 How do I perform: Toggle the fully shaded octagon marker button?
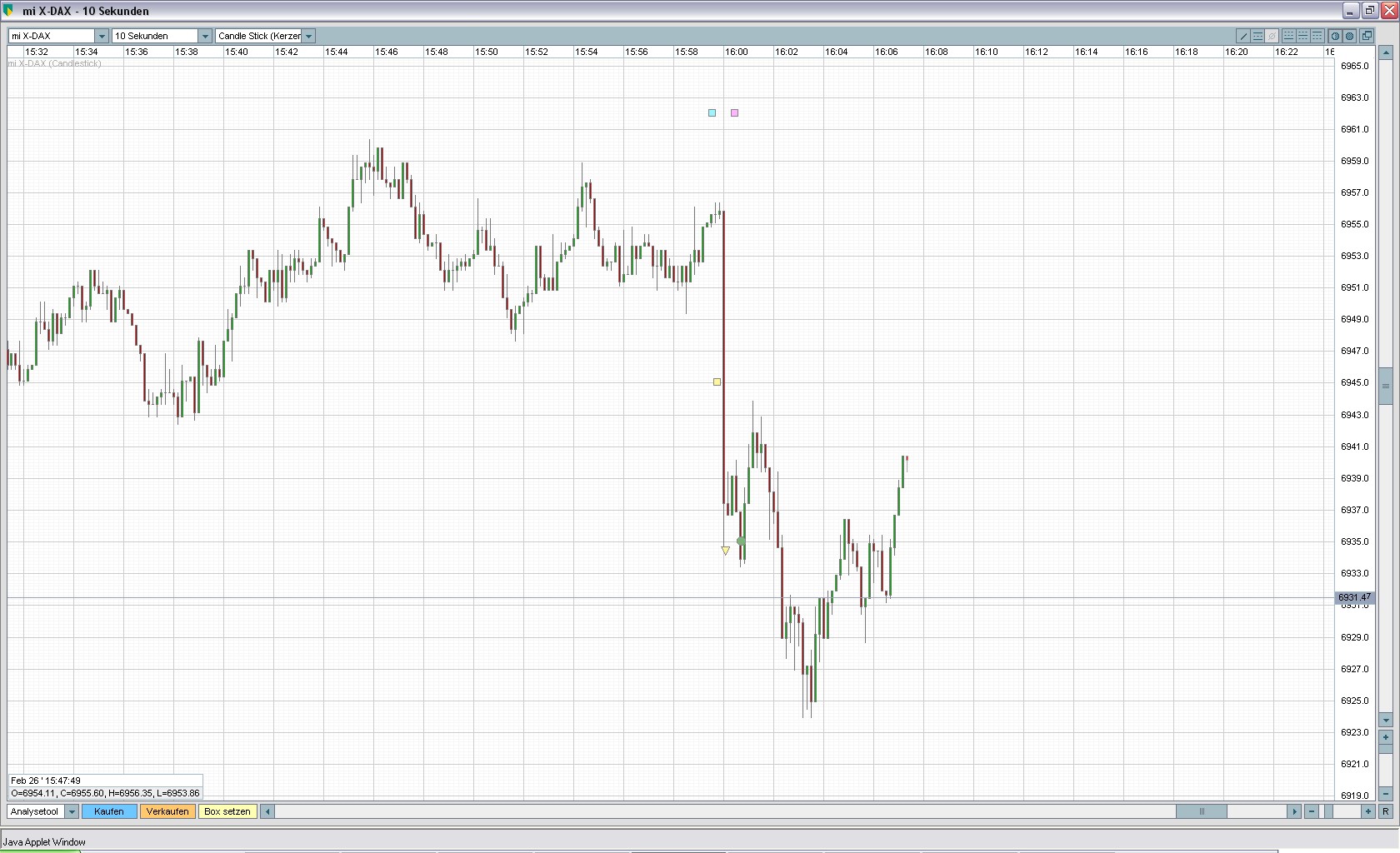click(1349, 36)
